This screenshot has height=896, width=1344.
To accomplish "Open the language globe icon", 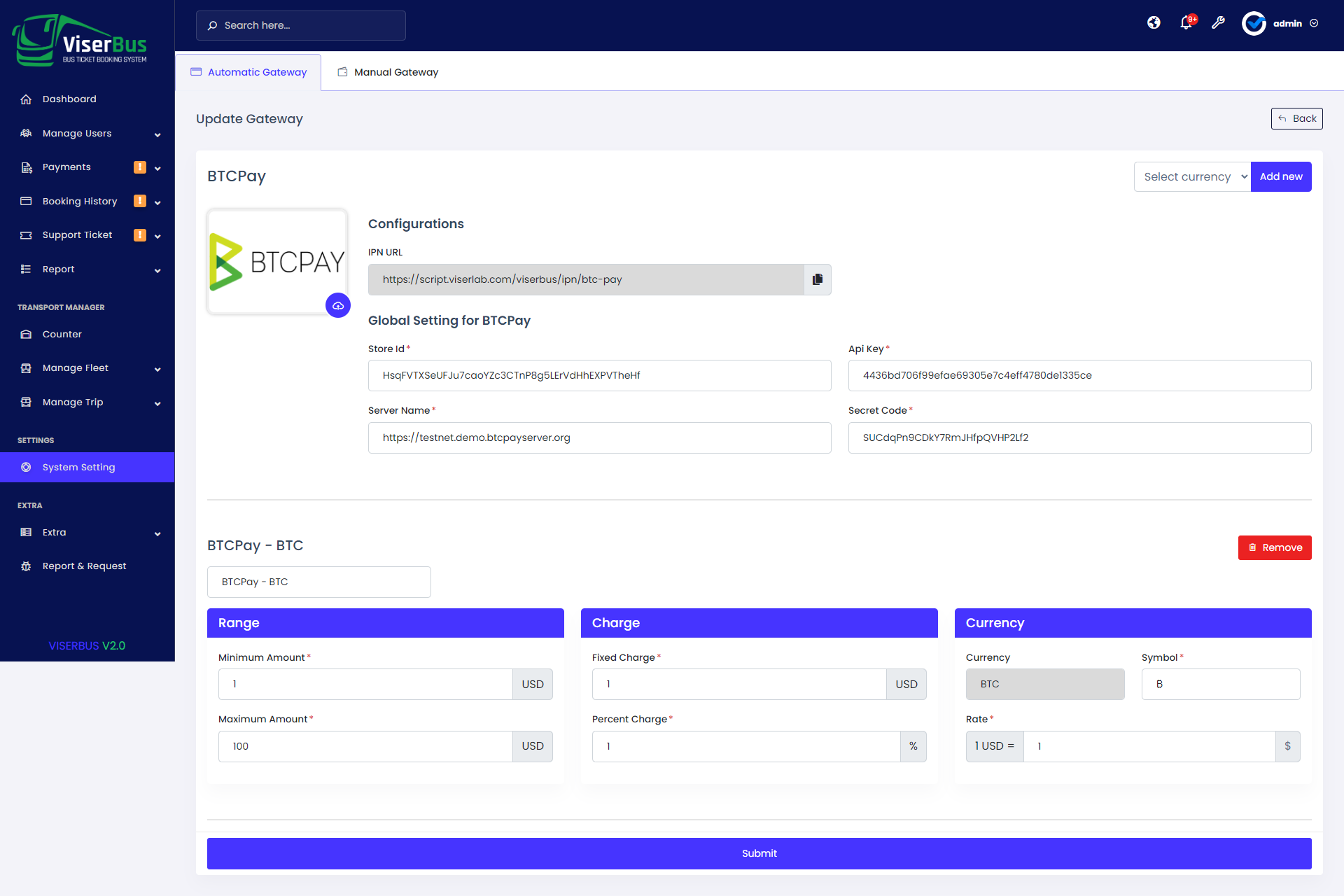I will pos(1154,23).
